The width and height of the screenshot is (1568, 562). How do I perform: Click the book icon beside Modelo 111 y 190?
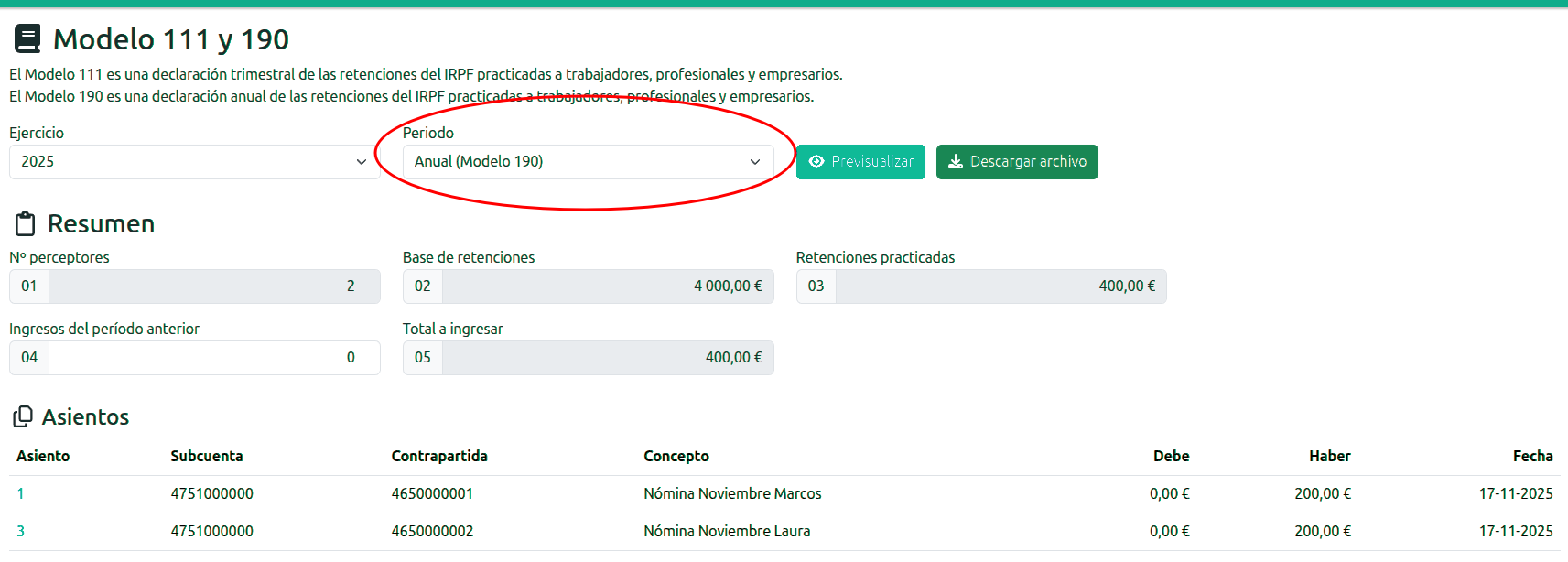point(27,39)
